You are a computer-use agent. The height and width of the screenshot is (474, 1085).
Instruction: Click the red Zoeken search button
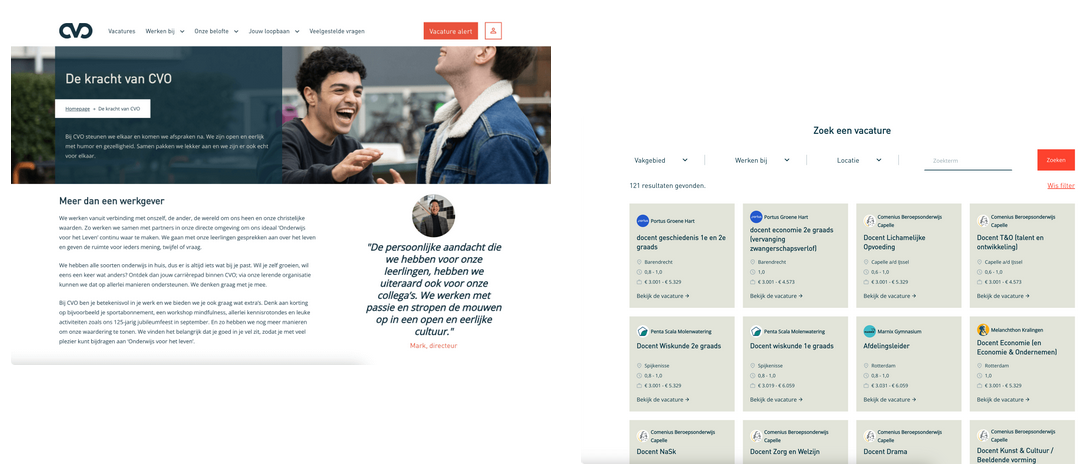1055,160
